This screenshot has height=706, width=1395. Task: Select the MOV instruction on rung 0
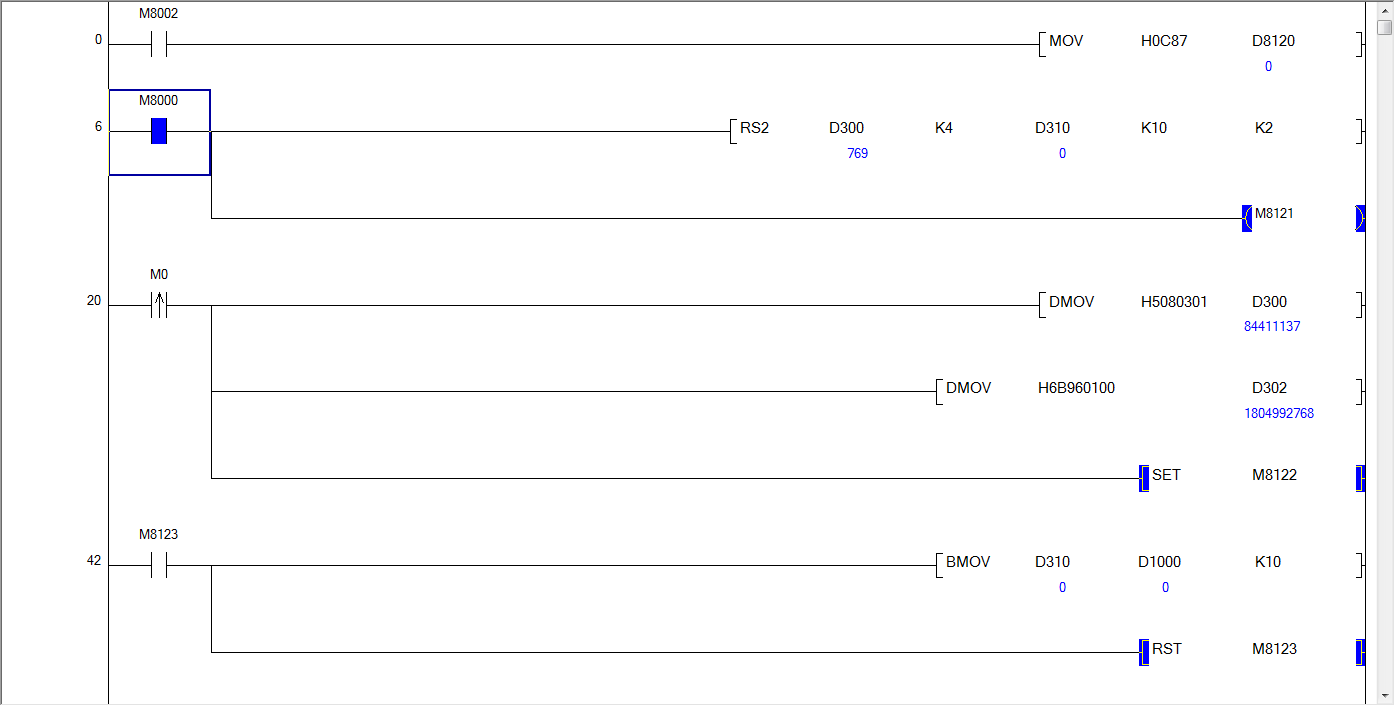1066,41
